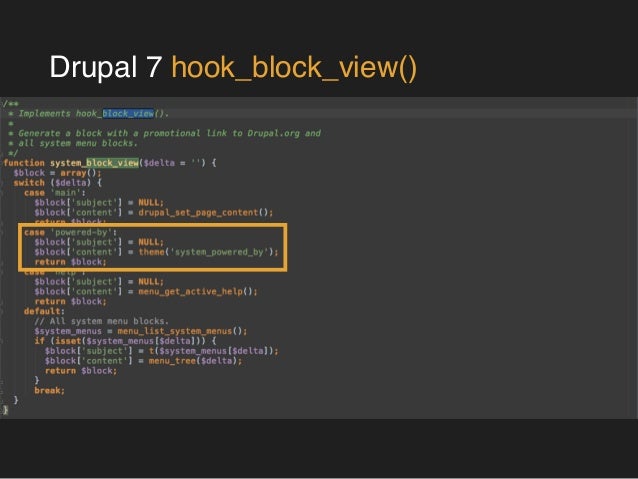
Task: Click the "case 'powered-by':" line
Action: (70, 232)
